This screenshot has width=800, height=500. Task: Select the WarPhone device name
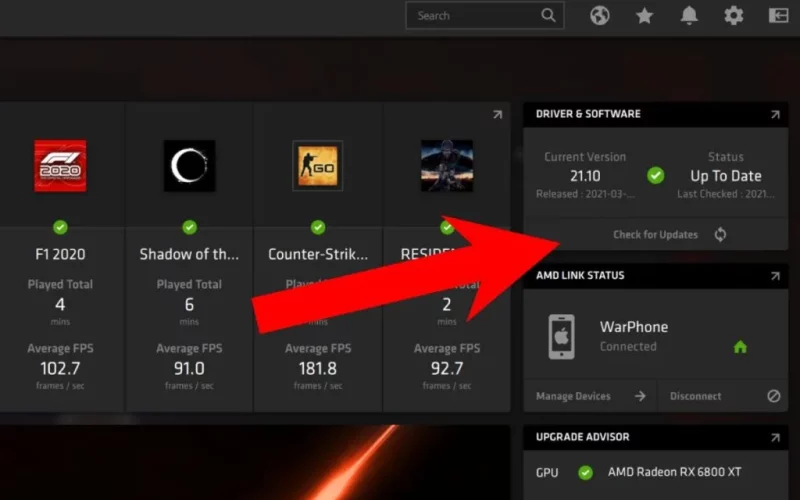[634, 327]
